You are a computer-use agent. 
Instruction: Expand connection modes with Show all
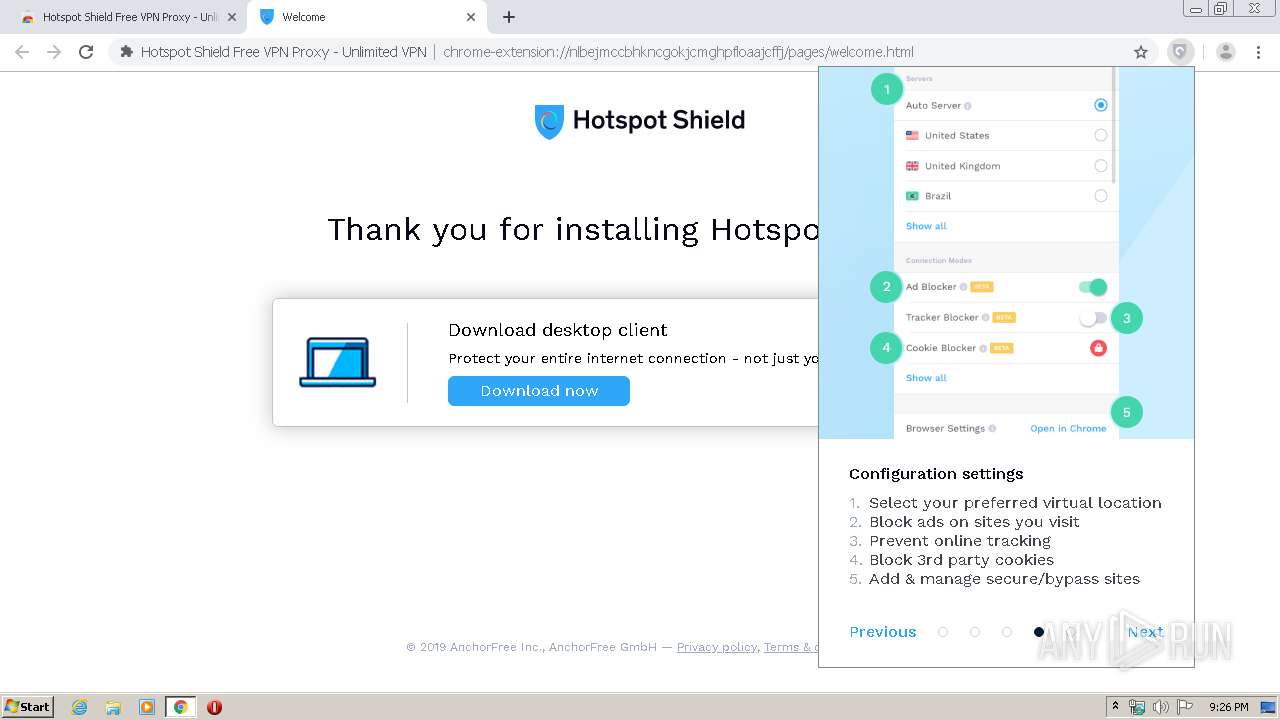[x=926, y=378]
